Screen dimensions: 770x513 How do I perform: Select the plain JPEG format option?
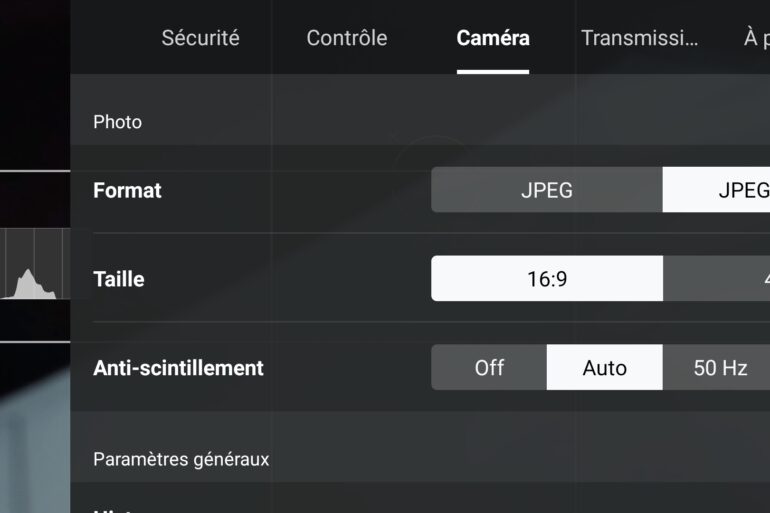pos(546,190)
